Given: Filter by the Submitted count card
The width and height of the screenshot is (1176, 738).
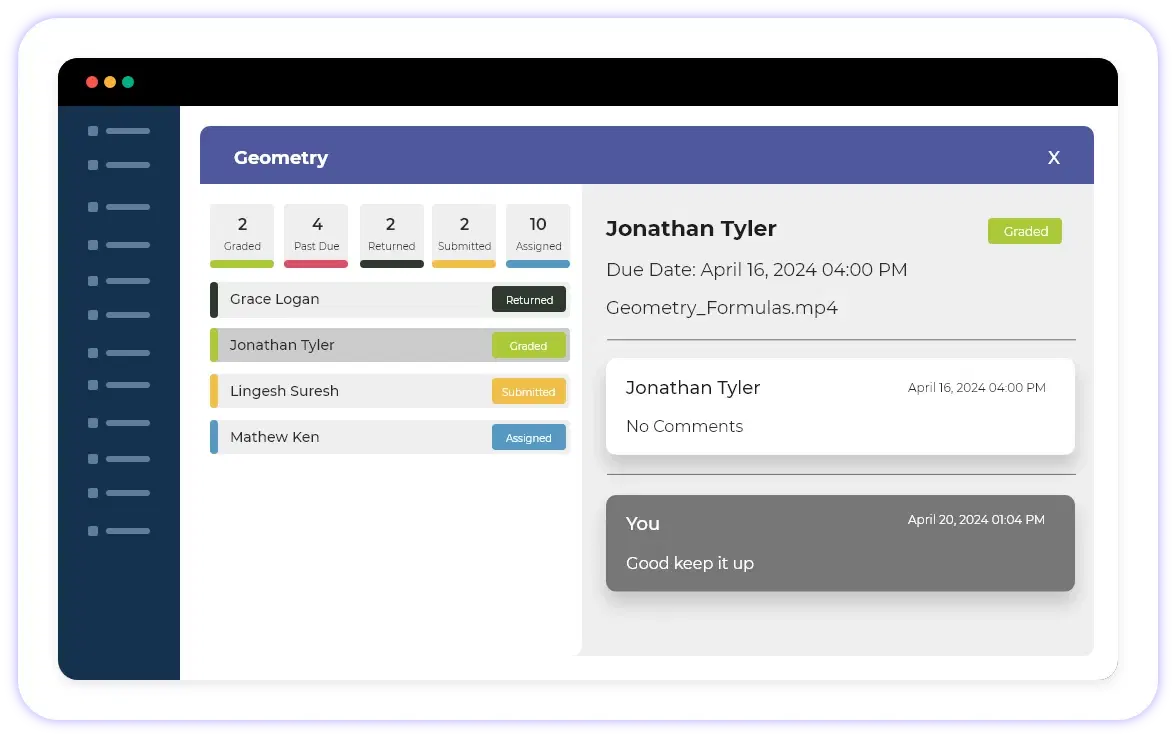Looking at the screenshot, I should pos(464,236).
